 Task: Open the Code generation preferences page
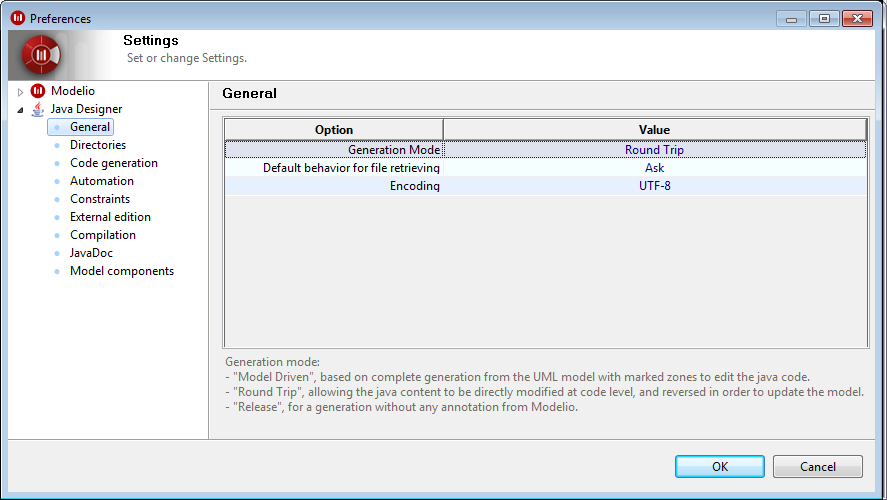pyautogui.click(x=114, y=163)
